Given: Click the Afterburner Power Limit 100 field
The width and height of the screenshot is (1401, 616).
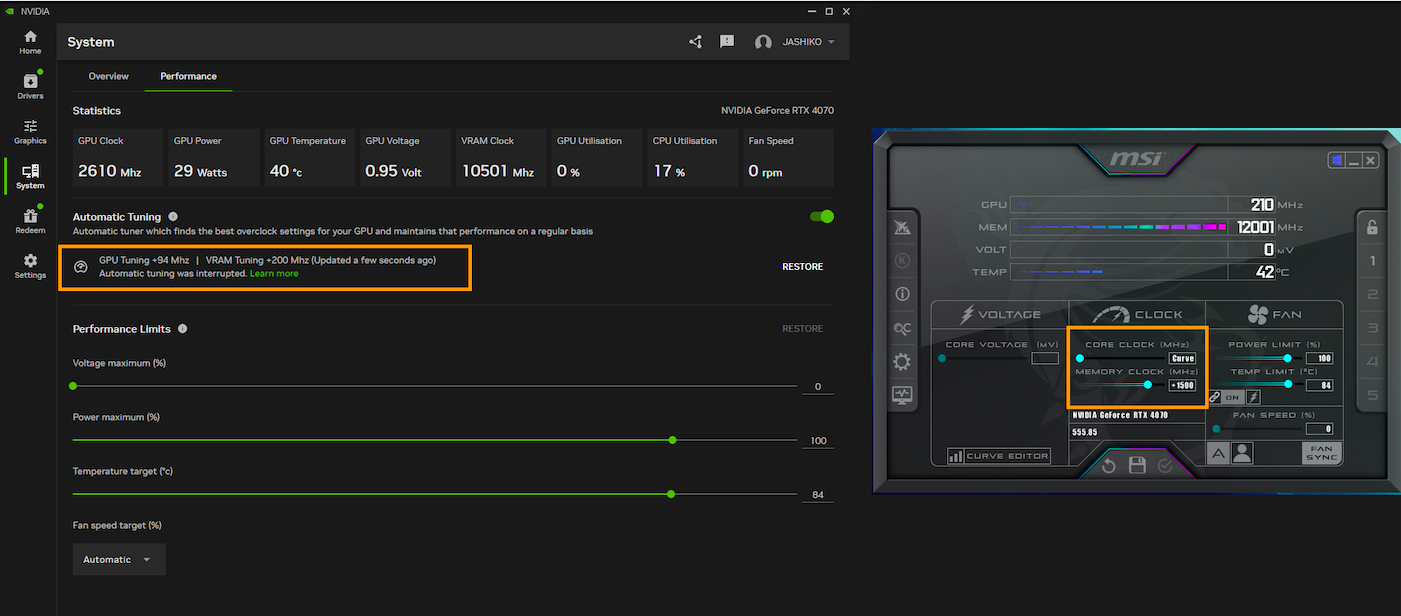Looking at the screenshot, I should point(1320,358).
